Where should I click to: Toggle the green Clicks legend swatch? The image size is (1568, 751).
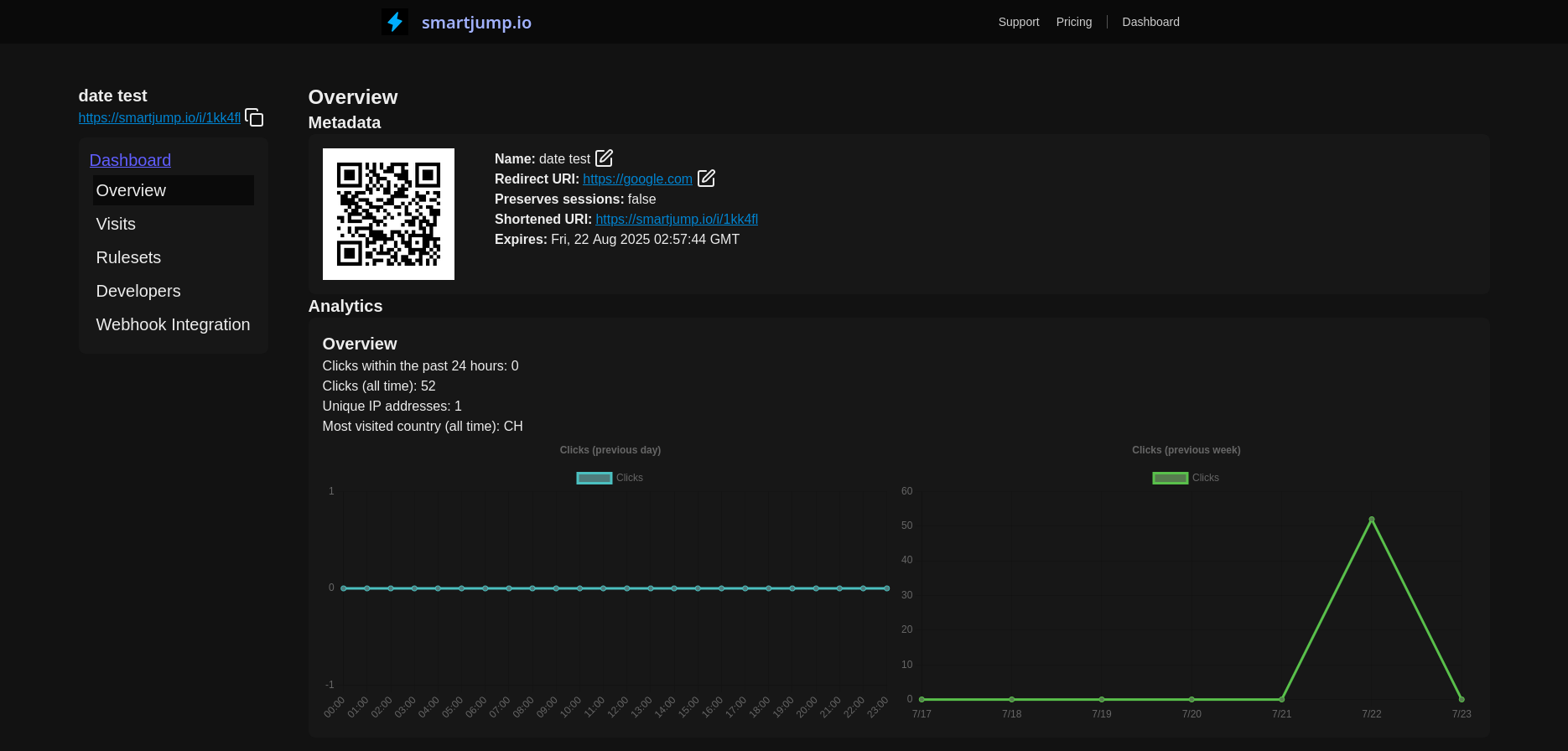coord(1171,478)
